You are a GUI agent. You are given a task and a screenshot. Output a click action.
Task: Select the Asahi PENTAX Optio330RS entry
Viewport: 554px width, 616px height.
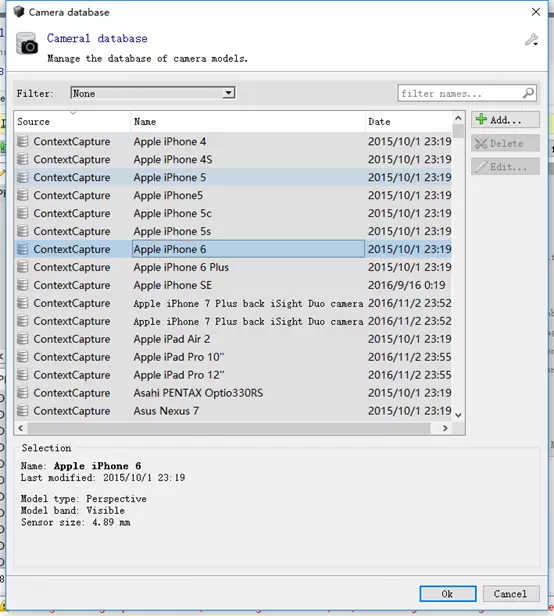coord(198,393)
